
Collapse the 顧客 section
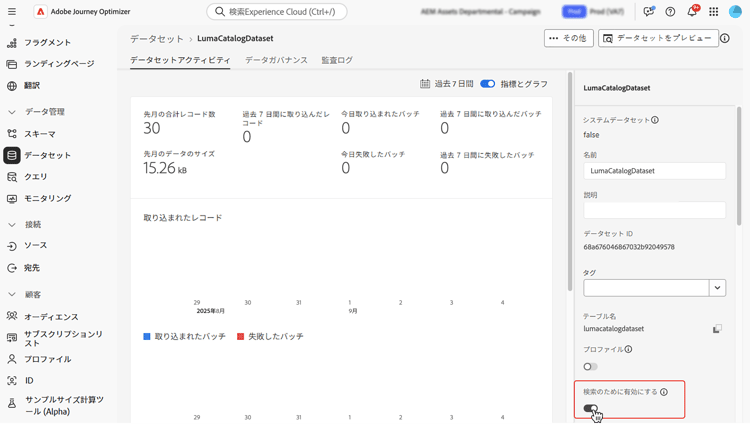click(12, 295)
